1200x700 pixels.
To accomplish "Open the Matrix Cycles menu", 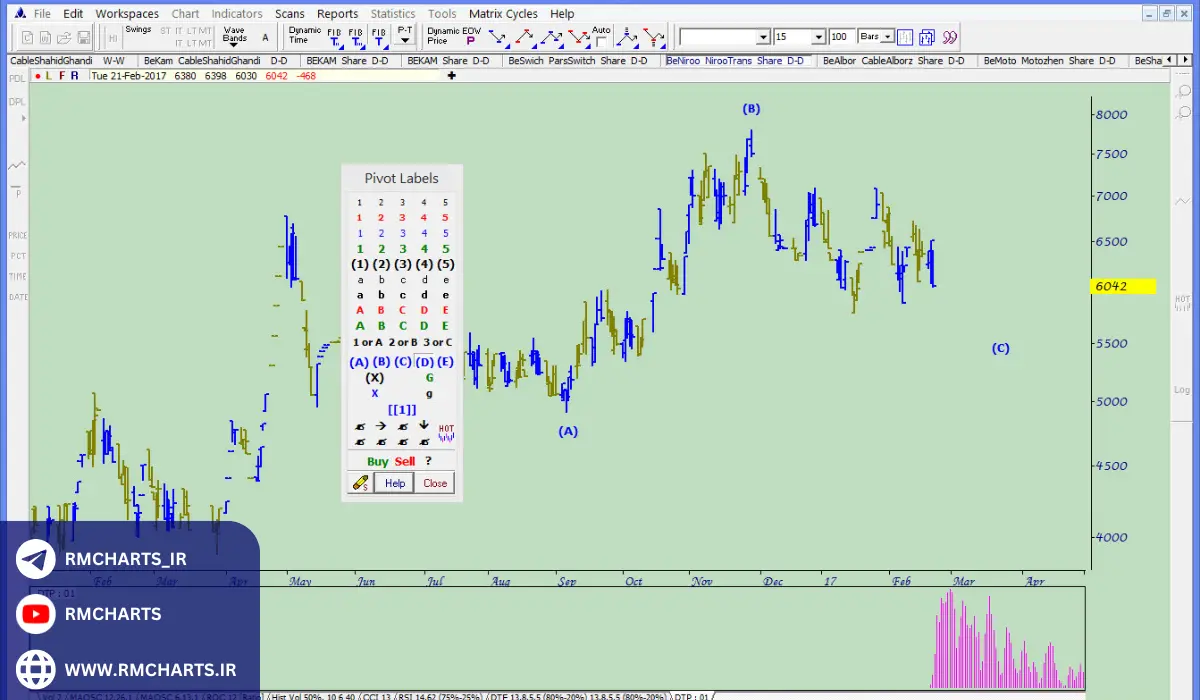I will (503, 14).
